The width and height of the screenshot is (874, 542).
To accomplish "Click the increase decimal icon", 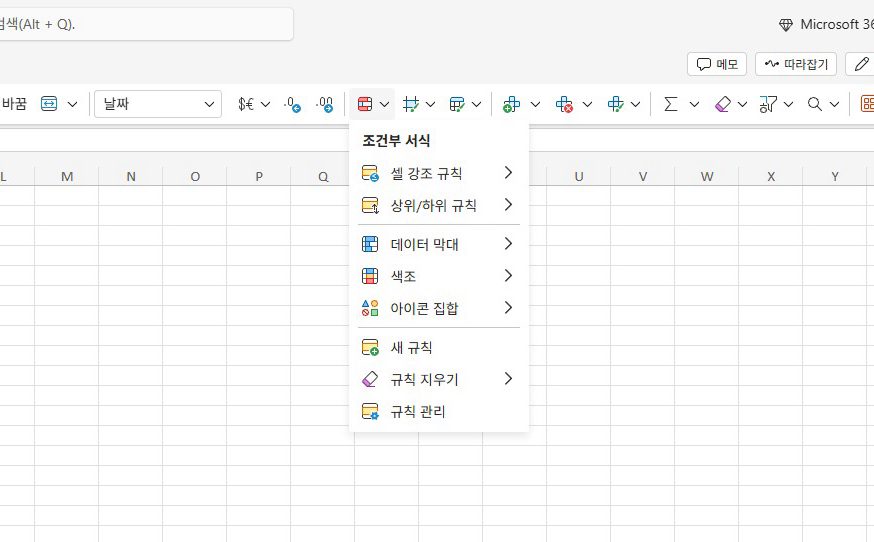I will point(324,104).
